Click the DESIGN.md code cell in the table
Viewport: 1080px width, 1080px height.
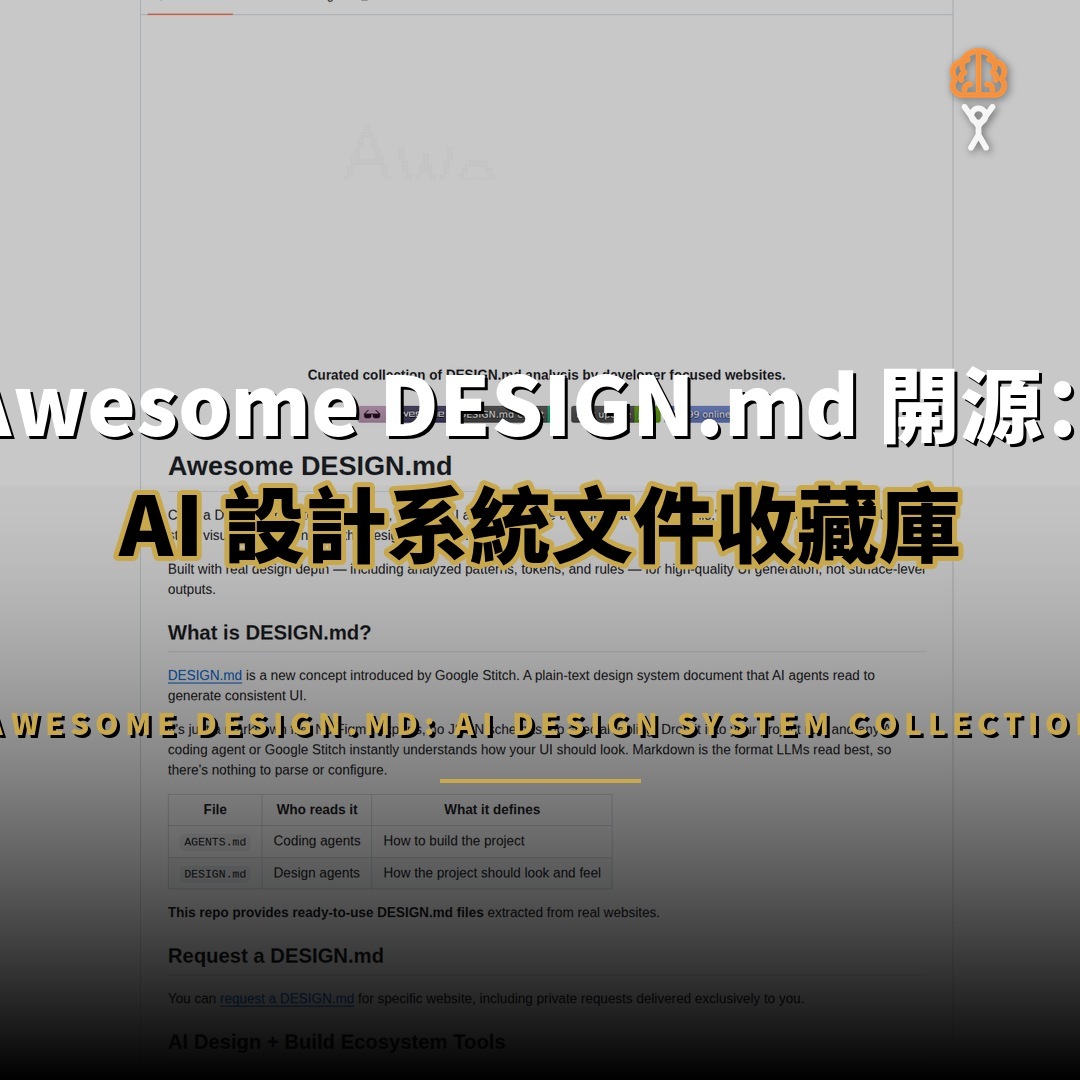point(215,873)
